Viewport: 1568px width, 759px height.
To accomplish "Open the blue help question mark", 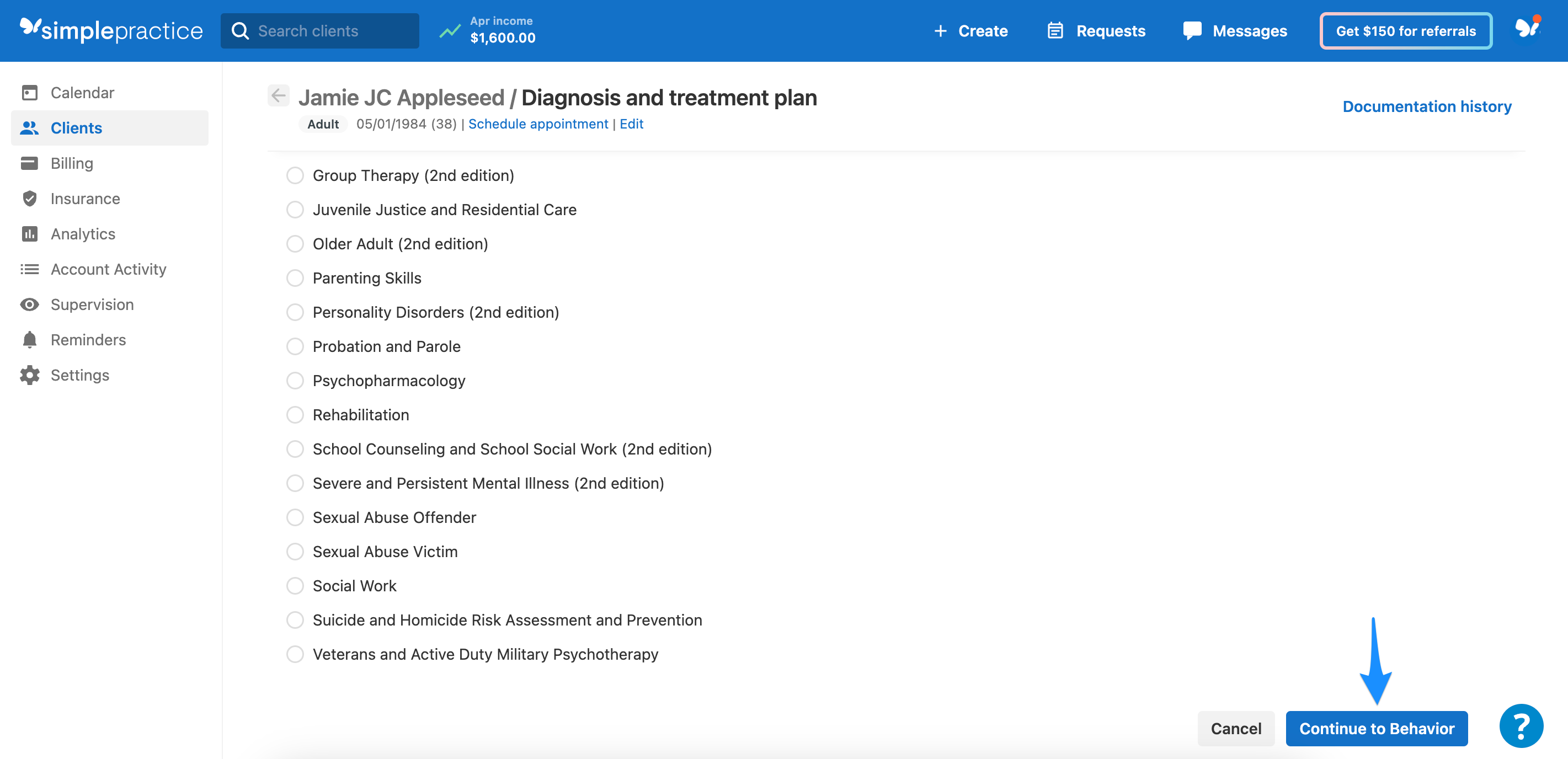I will pyautogui.click(x=1521, y=725).
